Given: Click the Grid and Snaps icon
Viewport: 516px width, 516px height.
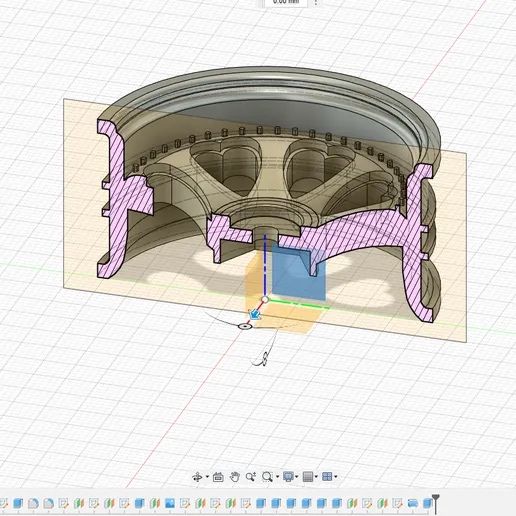Looking at the screenshot, I should point(308,477).
